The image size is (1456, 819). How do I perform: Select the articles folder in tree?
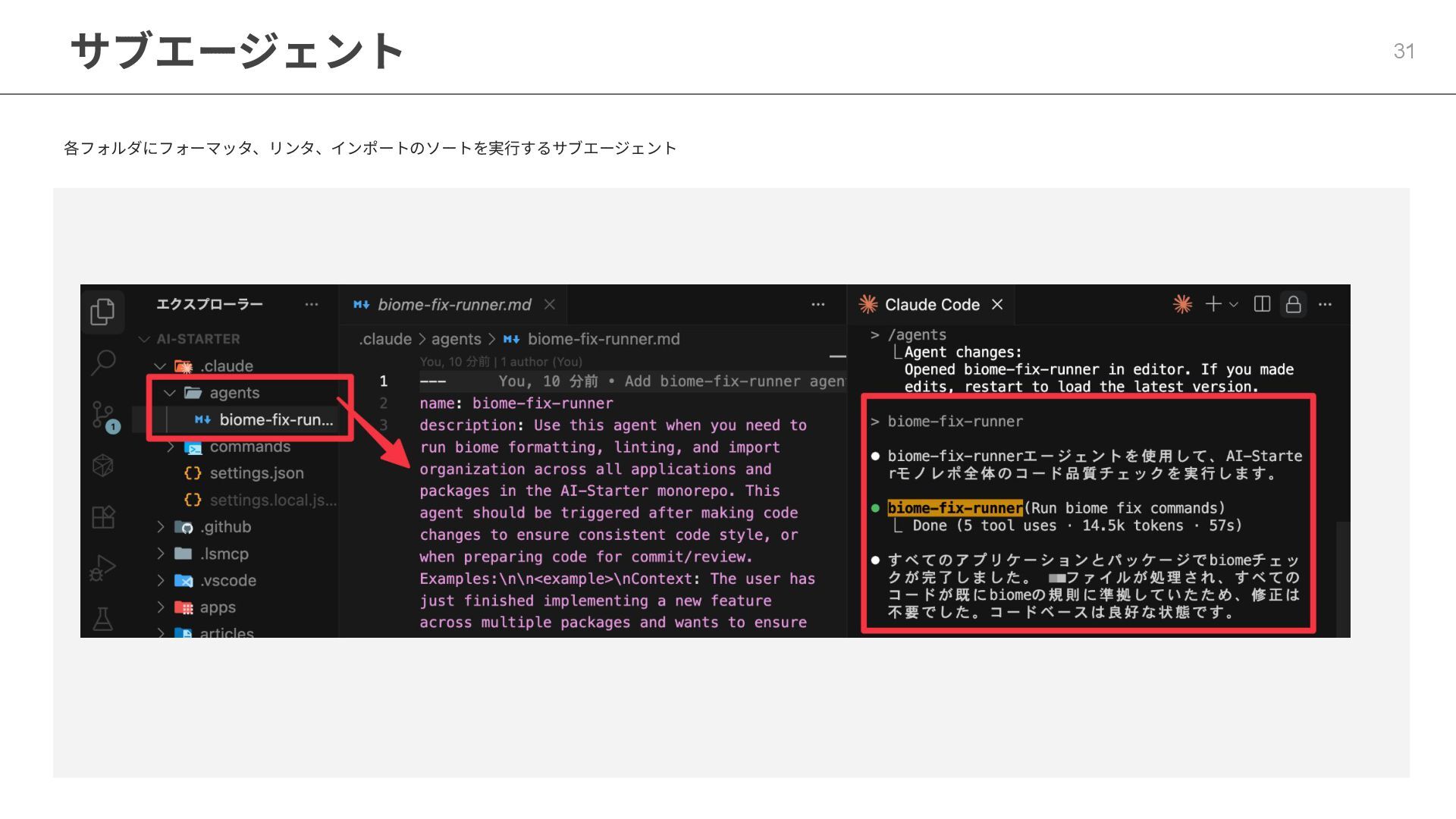click(214, 632)
